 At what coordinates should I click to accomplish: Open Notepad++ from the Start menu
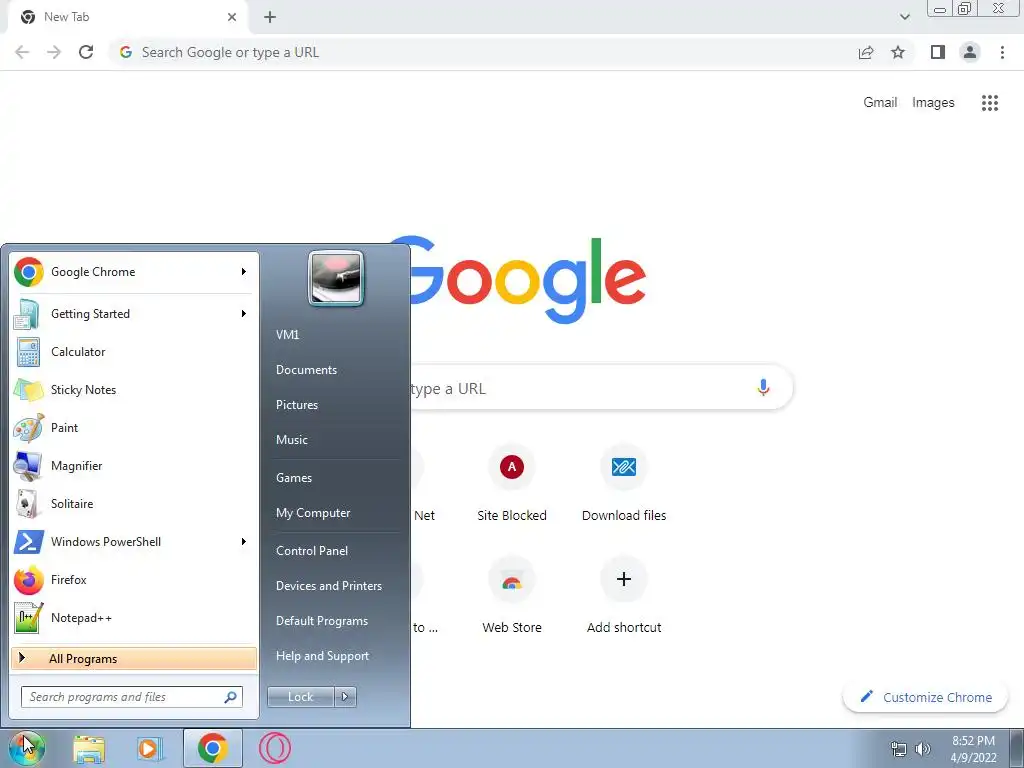[134, 618]
